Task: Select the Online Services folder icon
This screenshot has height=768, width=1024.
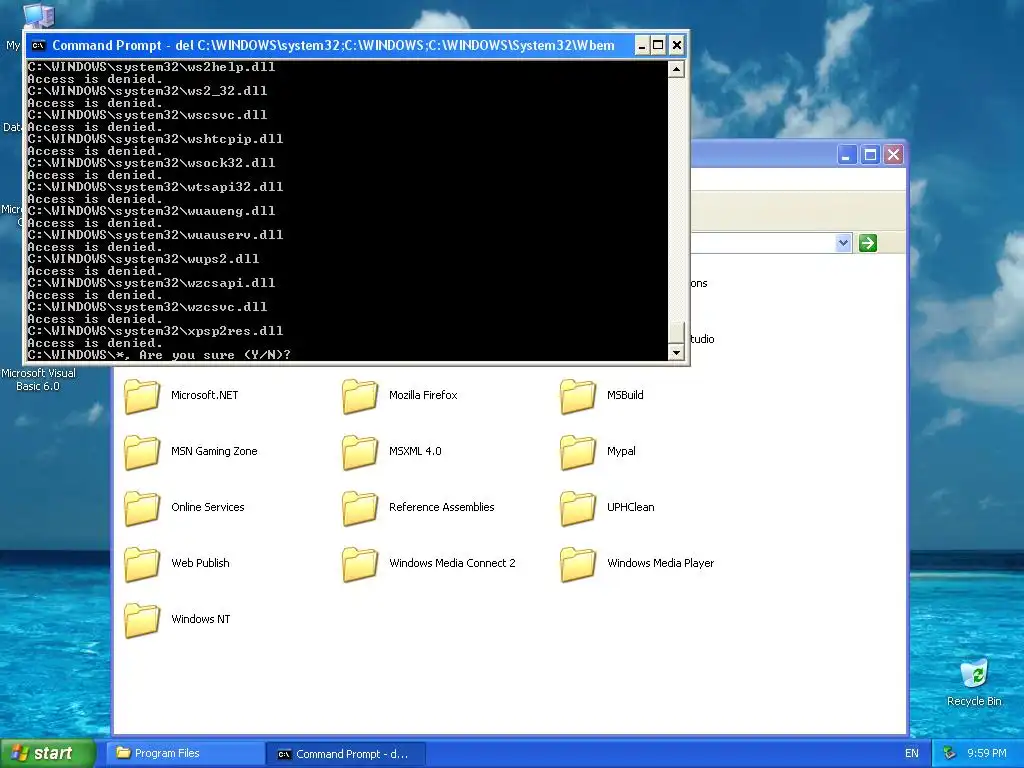Action: (142, 508)
